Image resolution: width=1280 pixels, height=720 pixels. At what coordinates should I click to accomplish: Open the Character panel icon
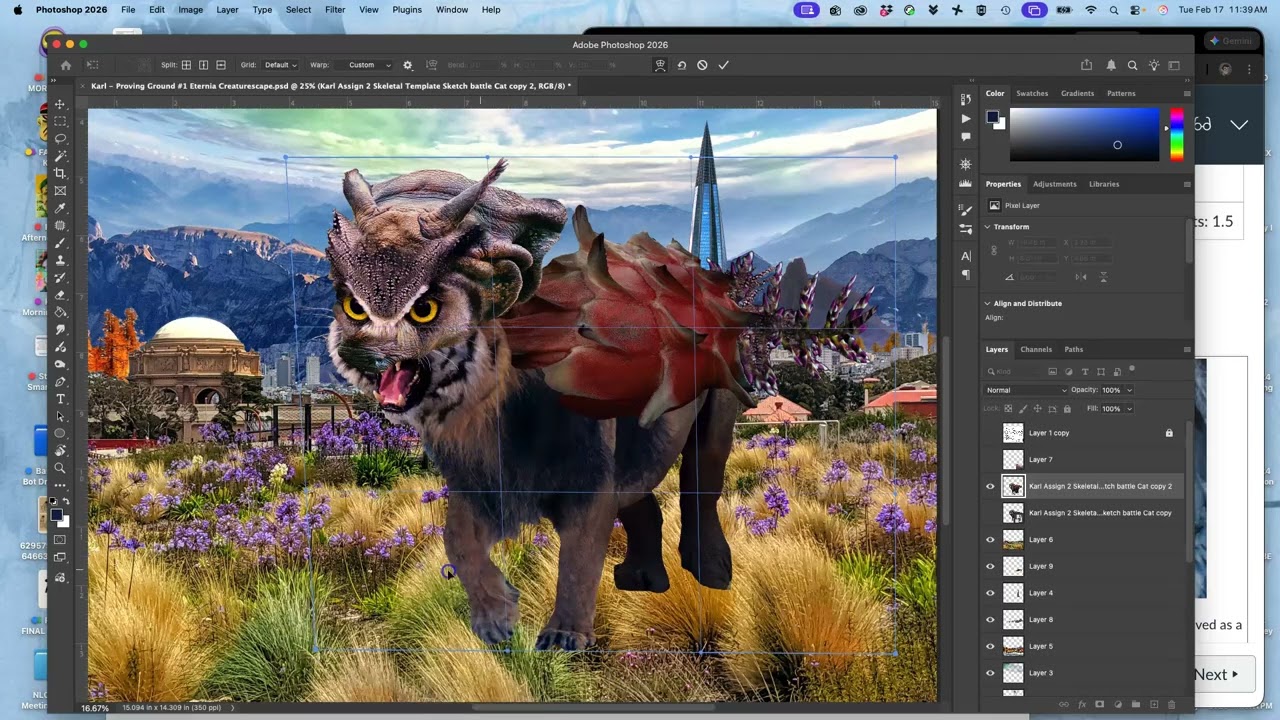(965, 255)
